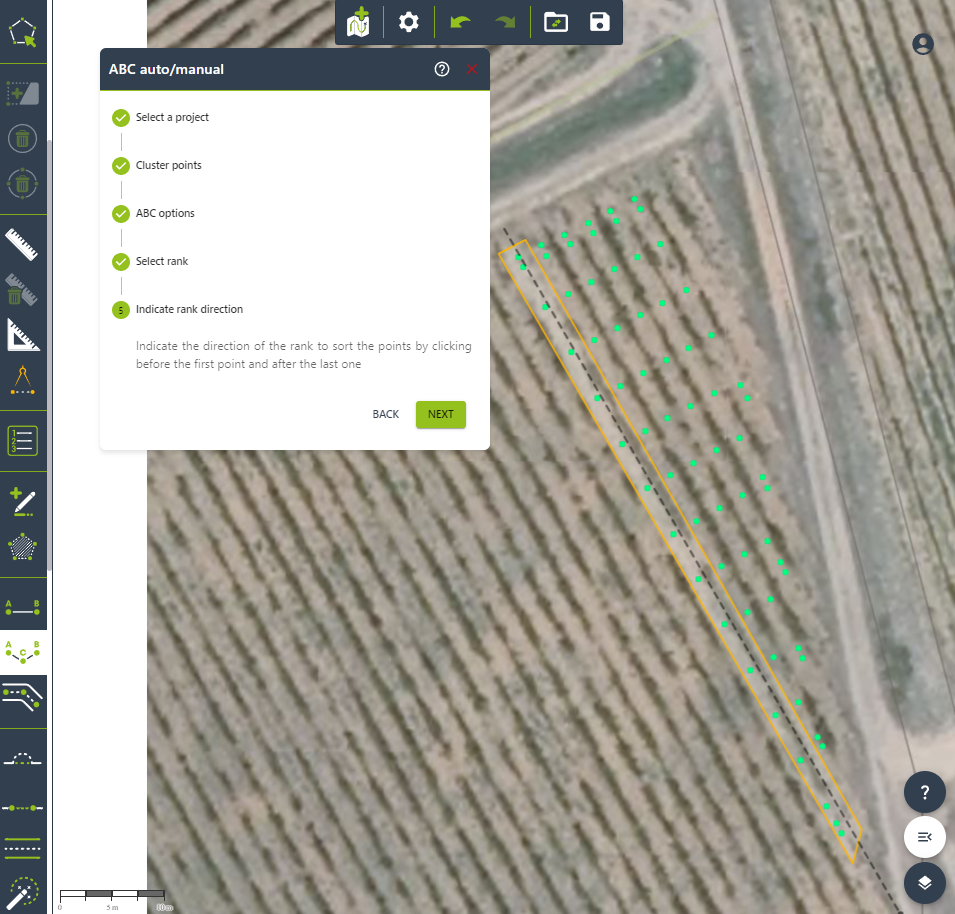Viewport: 955px width, 914px height.
Task: Jump to the Cluster points step
Action: [x=168, y=165]
